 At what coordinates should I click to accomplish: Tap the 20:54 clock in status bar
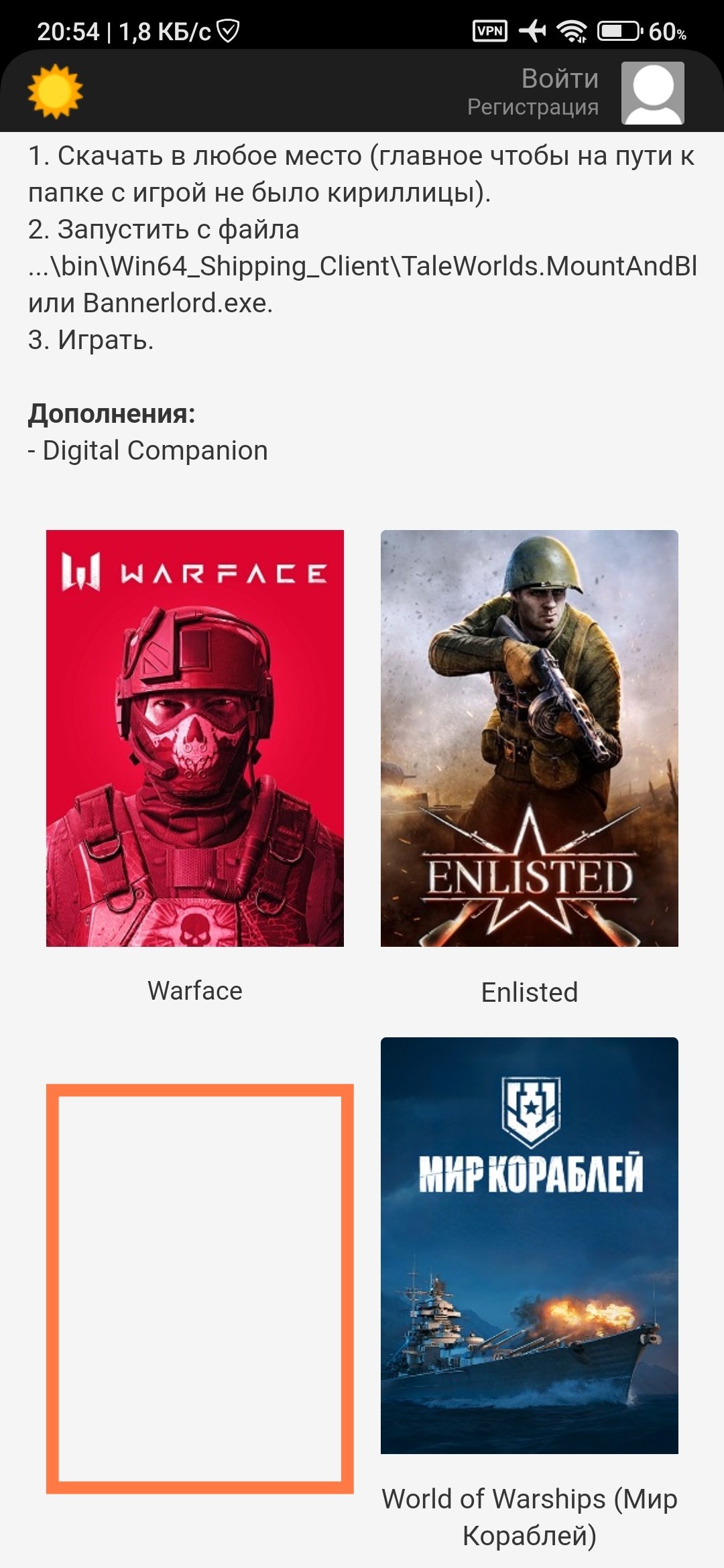[68, 31]
